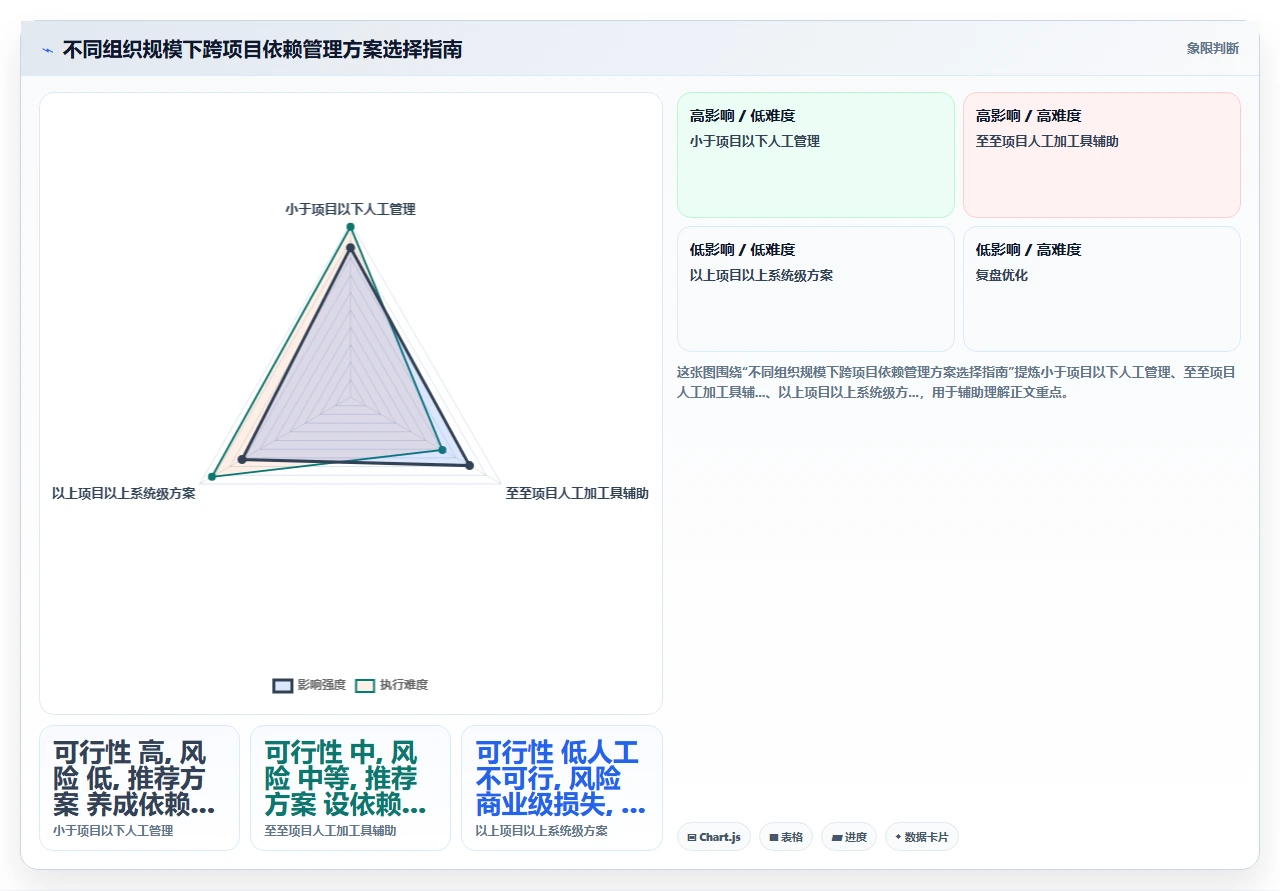Open the 高影响 / 低难度 quadrant card
The height and width of the screenshot is (891, 1280).
pyautogui.click(x=816, y=155)
